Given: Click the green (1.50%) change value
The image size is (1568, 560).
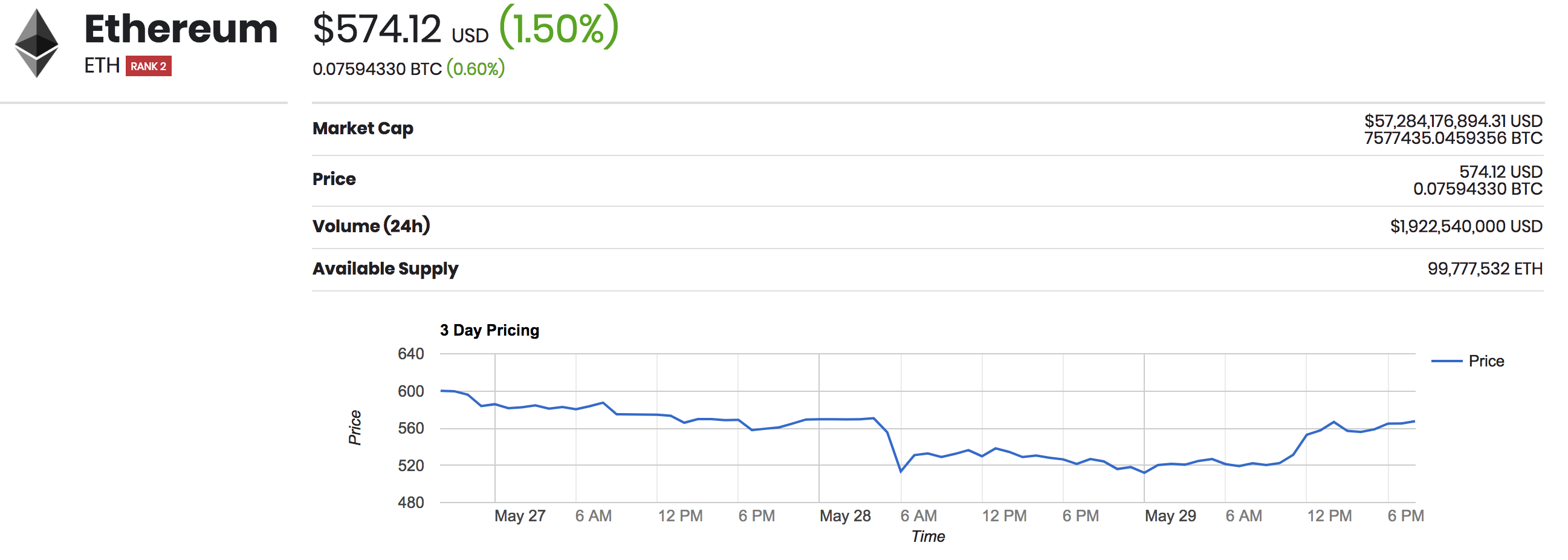Looking at the screenshot, I should [x=559, y=28].
